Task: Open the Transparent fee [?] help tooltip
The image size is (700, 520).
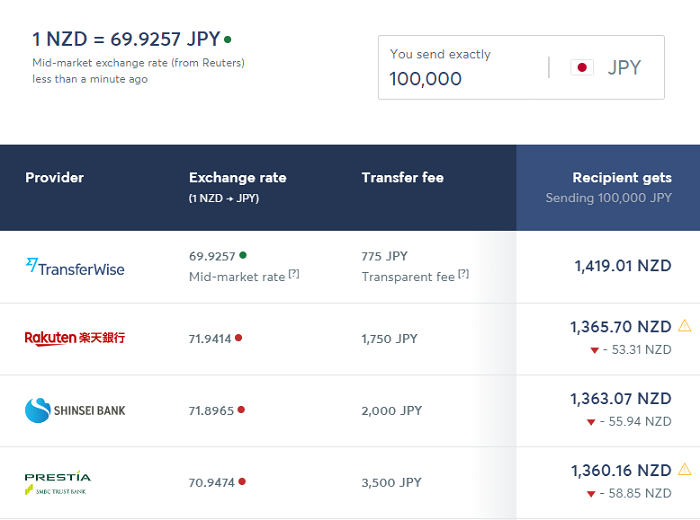Action: [463, 274]
